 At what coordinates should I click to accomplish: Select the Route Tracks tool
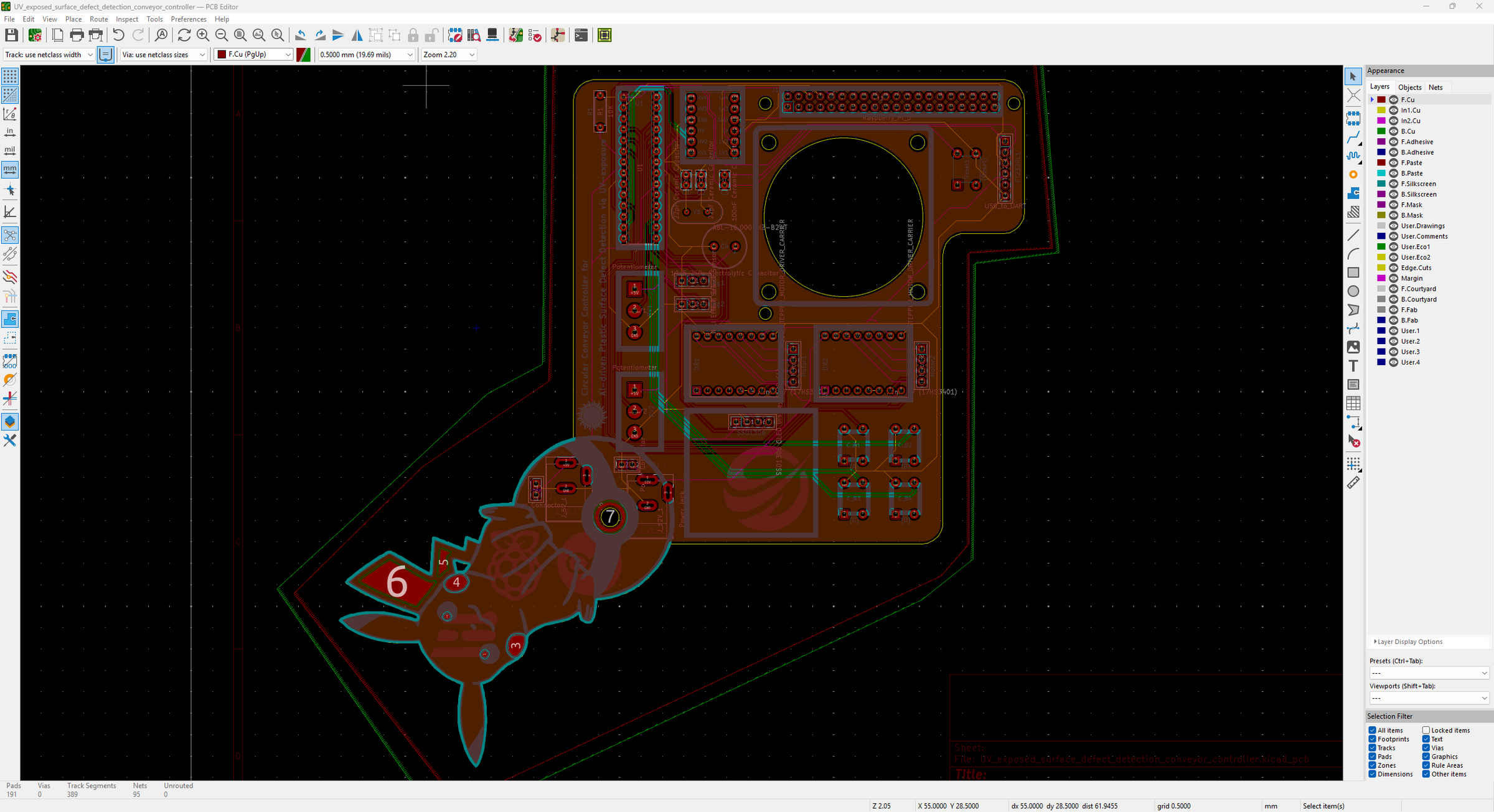1353,137
